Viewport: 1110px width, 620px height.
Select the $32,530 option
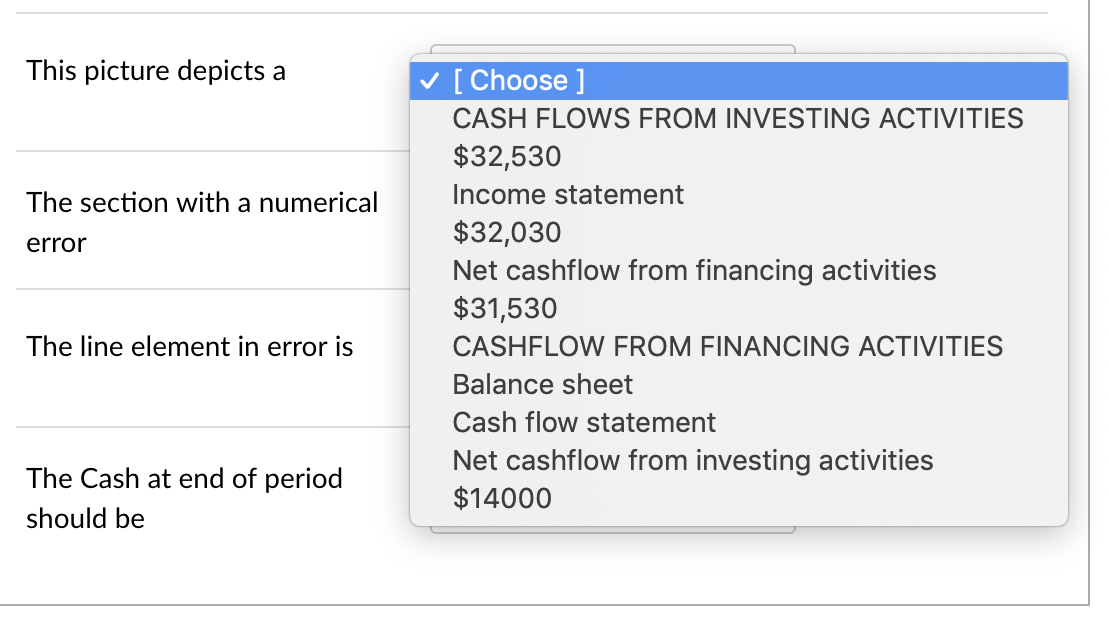pos(506,157)
